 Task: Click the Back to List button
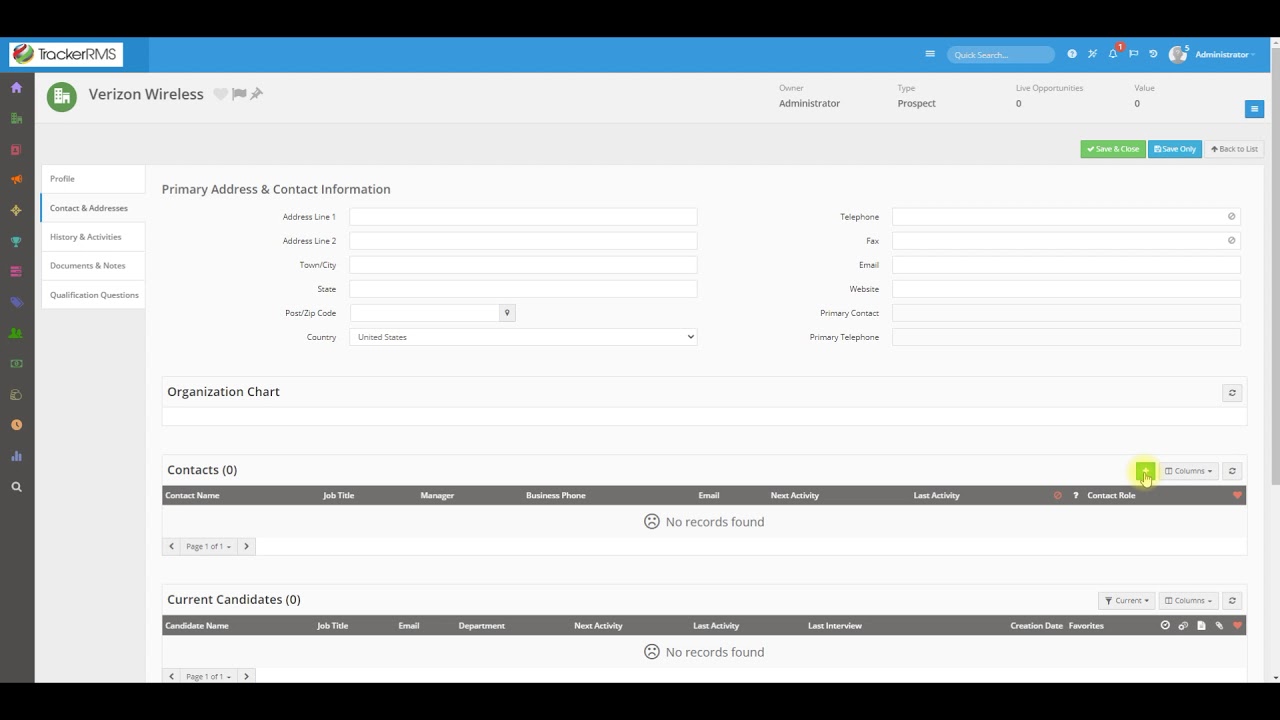coord(1234,149)
